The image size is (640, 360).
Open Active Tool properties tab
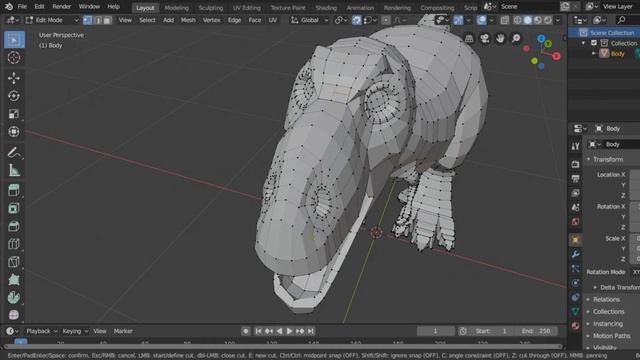[576, 146]
